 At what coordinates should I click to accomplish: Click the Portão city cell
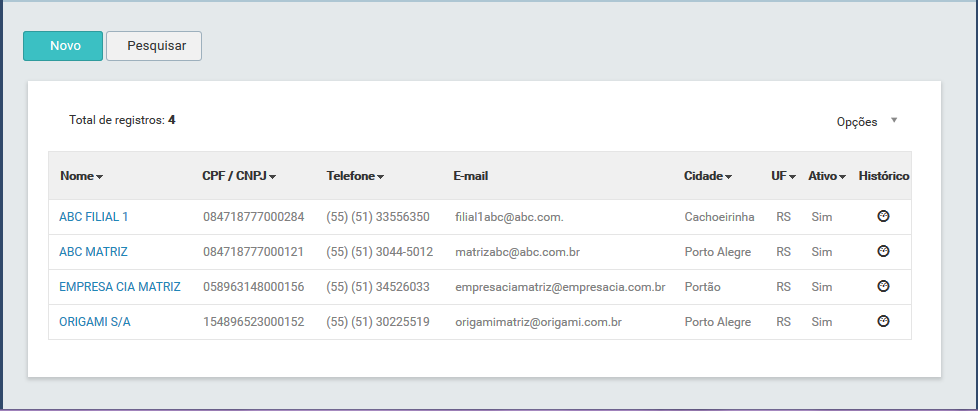pyautogui.click(x=702, y=287)
